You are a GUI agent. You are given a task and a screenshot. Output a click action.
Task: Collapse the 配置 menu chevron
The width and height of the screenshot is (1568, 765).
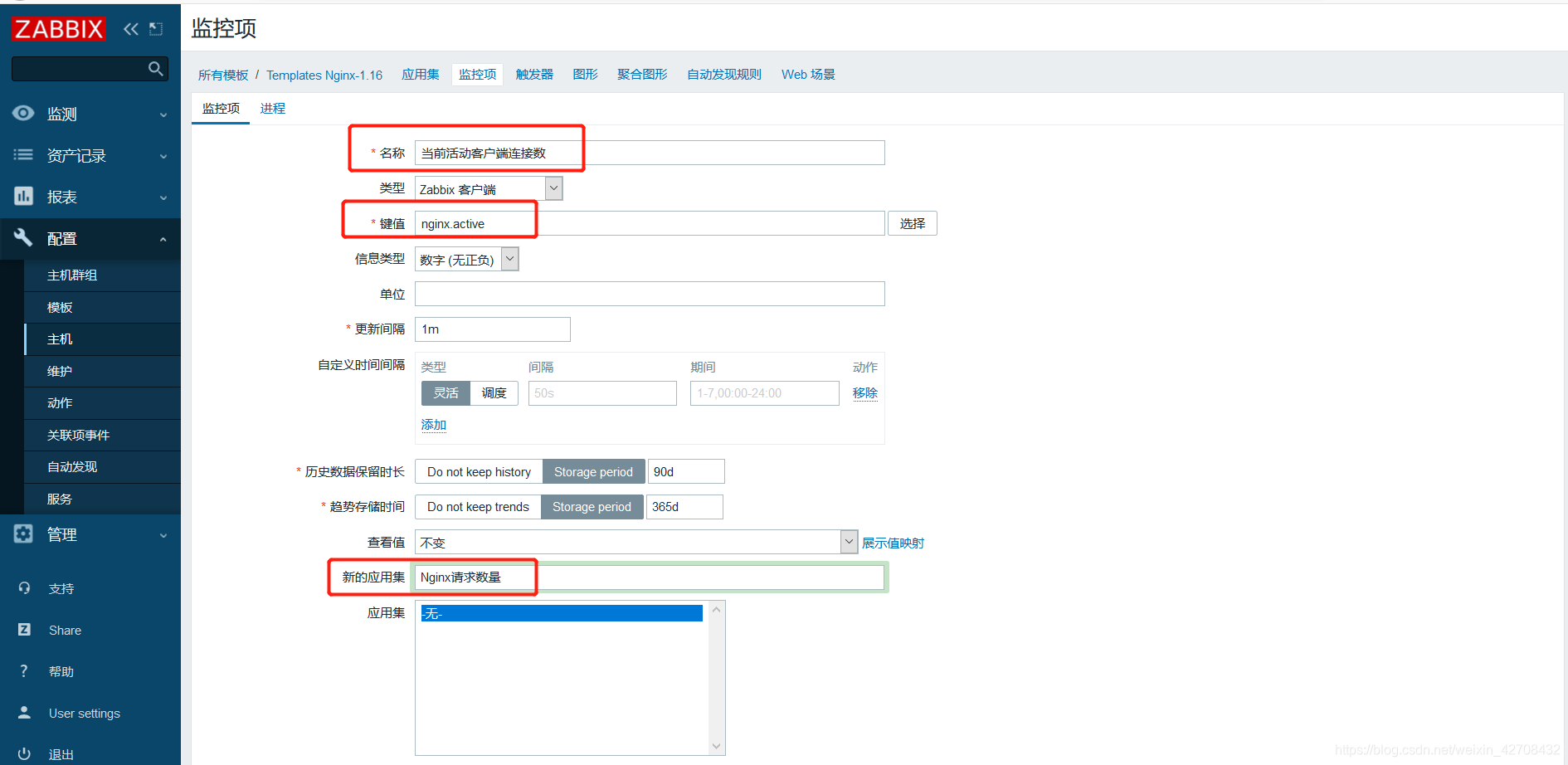(x=163, y=239)
